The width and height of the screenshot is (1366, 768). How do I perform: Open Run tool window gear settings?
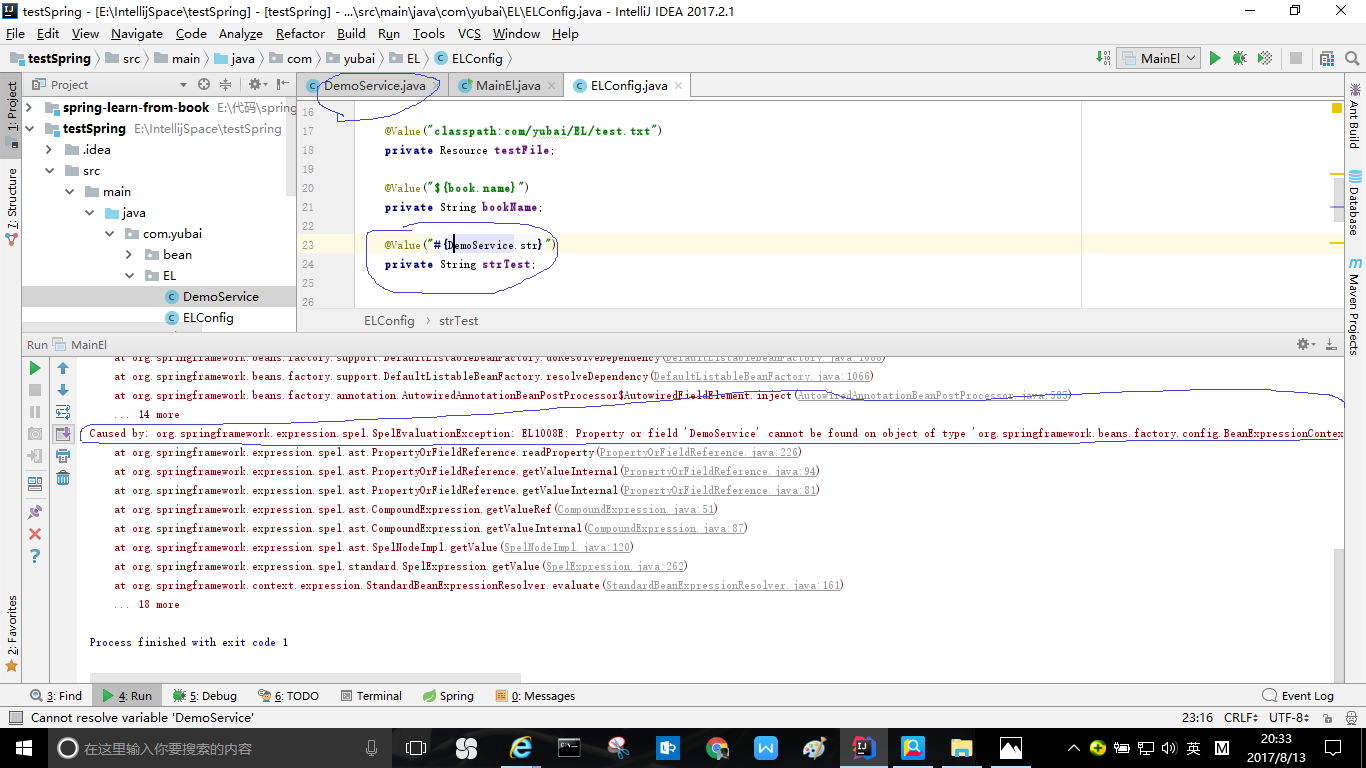tap(1306, 344)
